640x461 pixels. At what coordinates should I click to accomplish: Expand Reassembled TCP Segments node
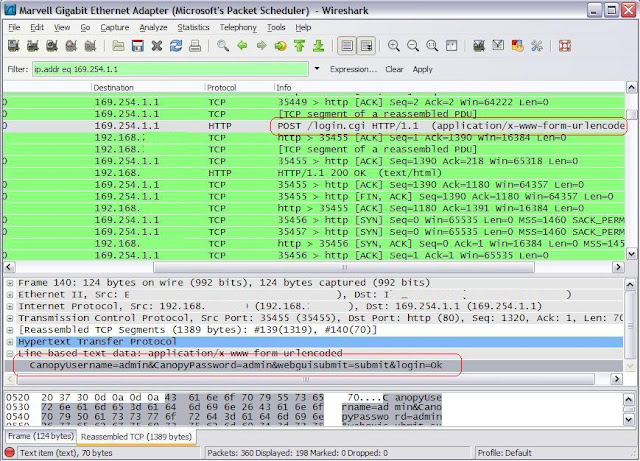click(10, 330)
